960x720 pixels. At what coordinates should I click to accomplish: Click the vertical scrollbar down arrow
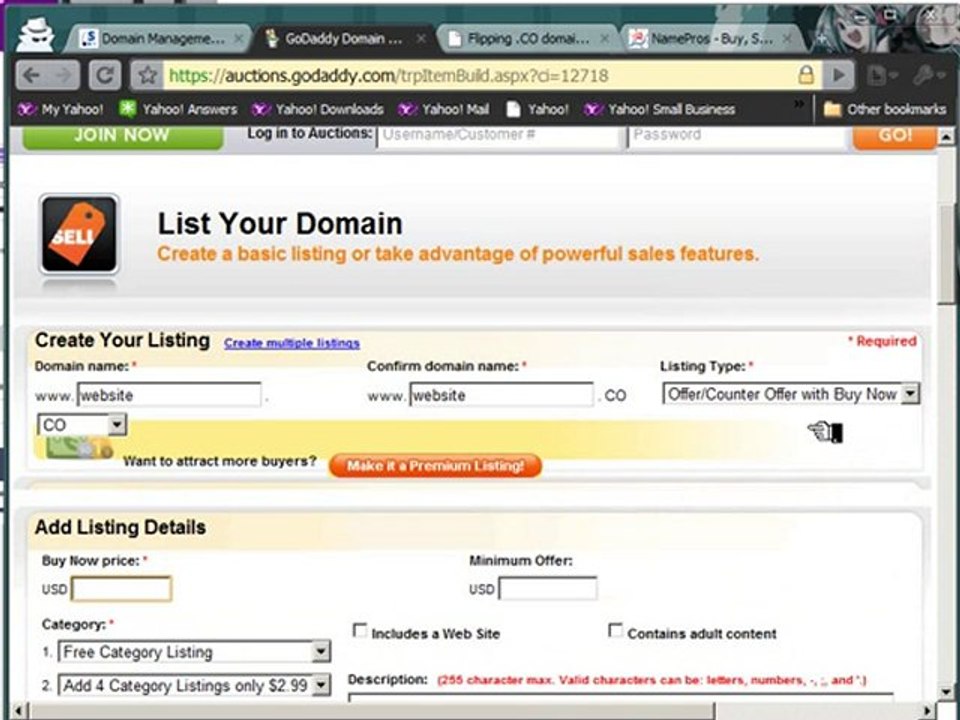click(947, 694)
